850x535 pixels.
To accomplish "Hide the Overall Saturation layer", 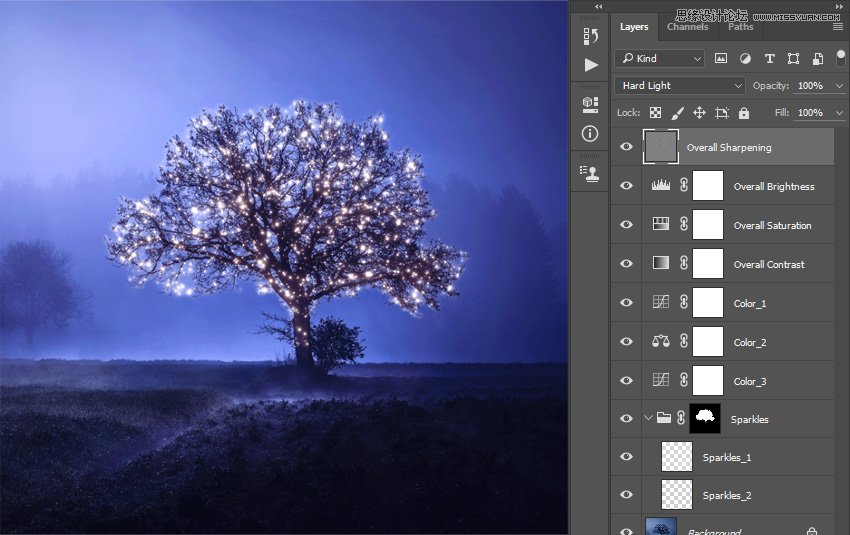I will coord(626,224).
